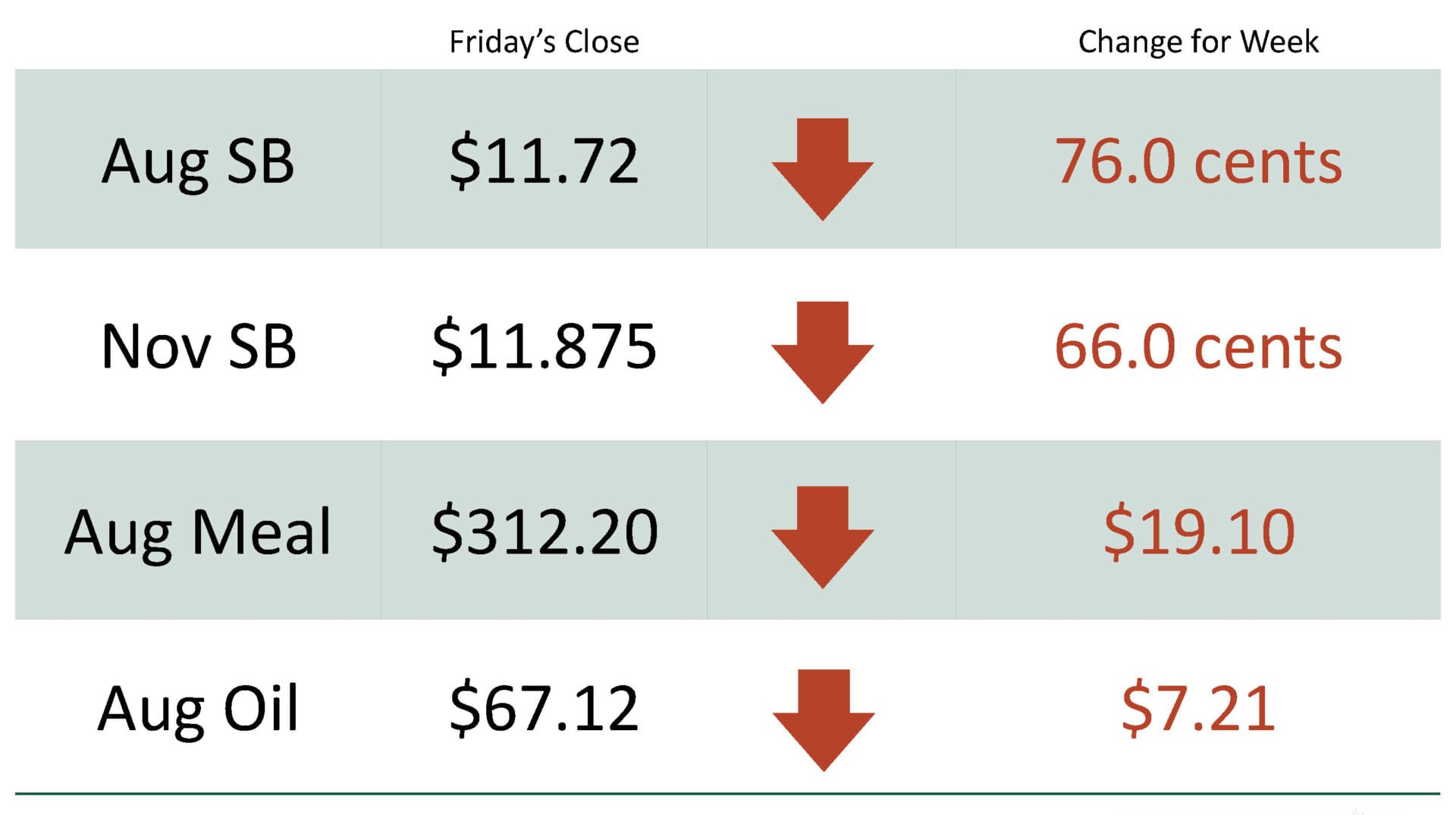
Task: Click the Aug Oil row label
Action: coord(198,710)
